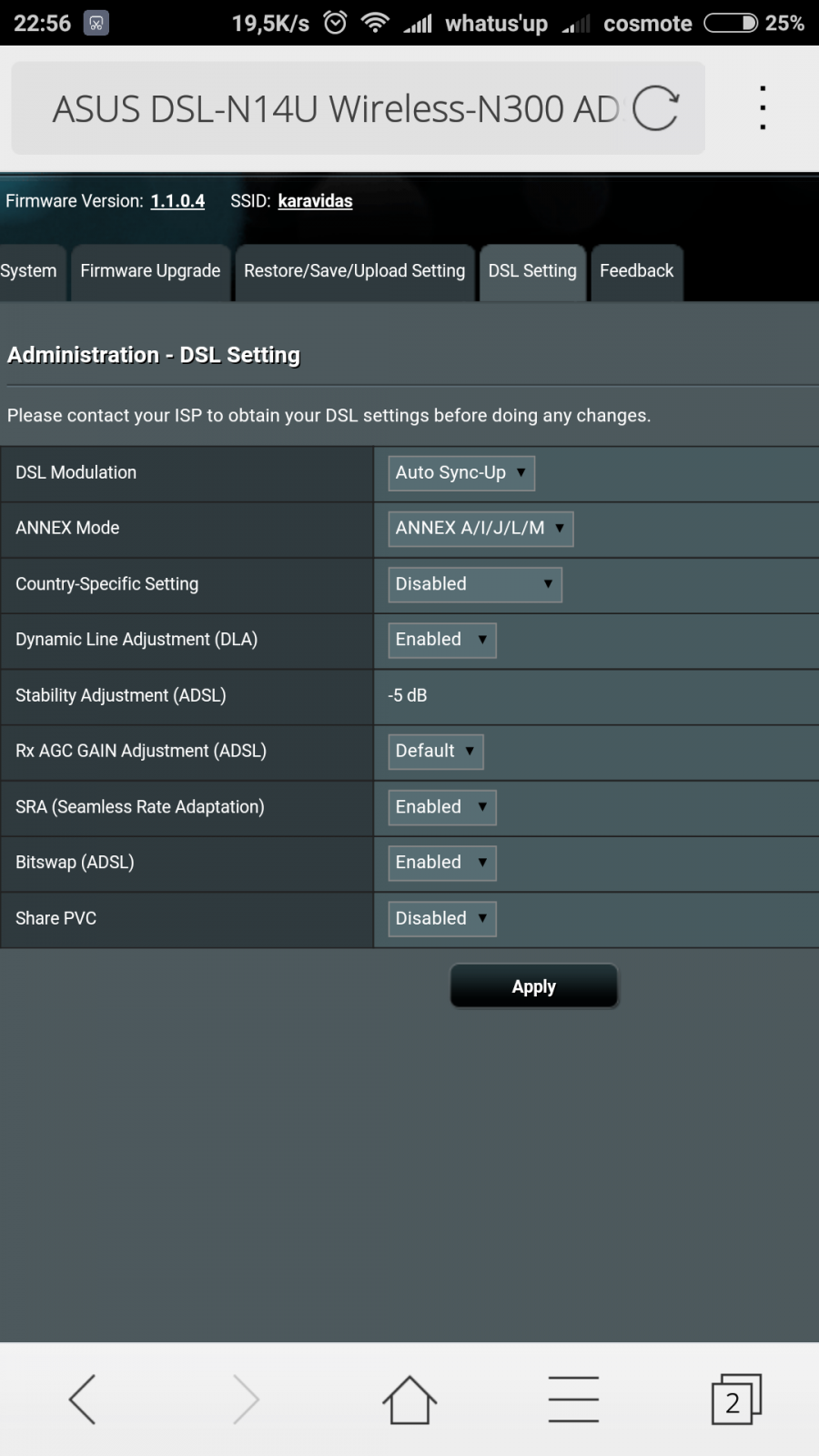Click the Administration - DSL Setting heading
819x1456 pixels.
pos(154,355)
